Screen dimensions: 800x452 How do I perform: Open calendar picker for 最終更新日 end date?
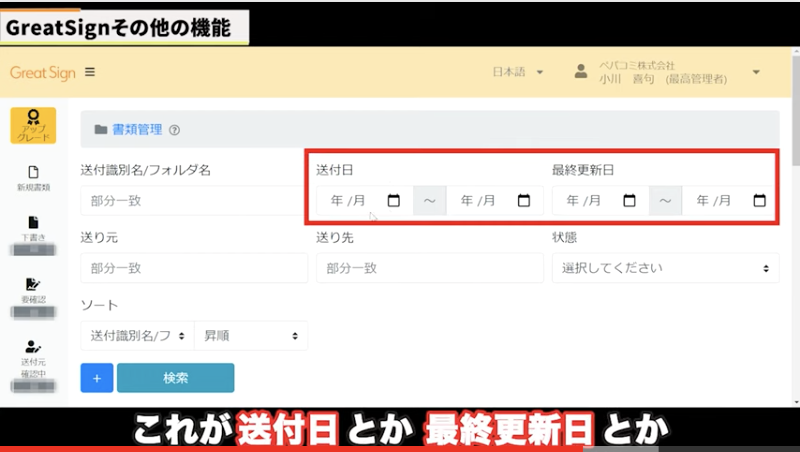(759, 201)
